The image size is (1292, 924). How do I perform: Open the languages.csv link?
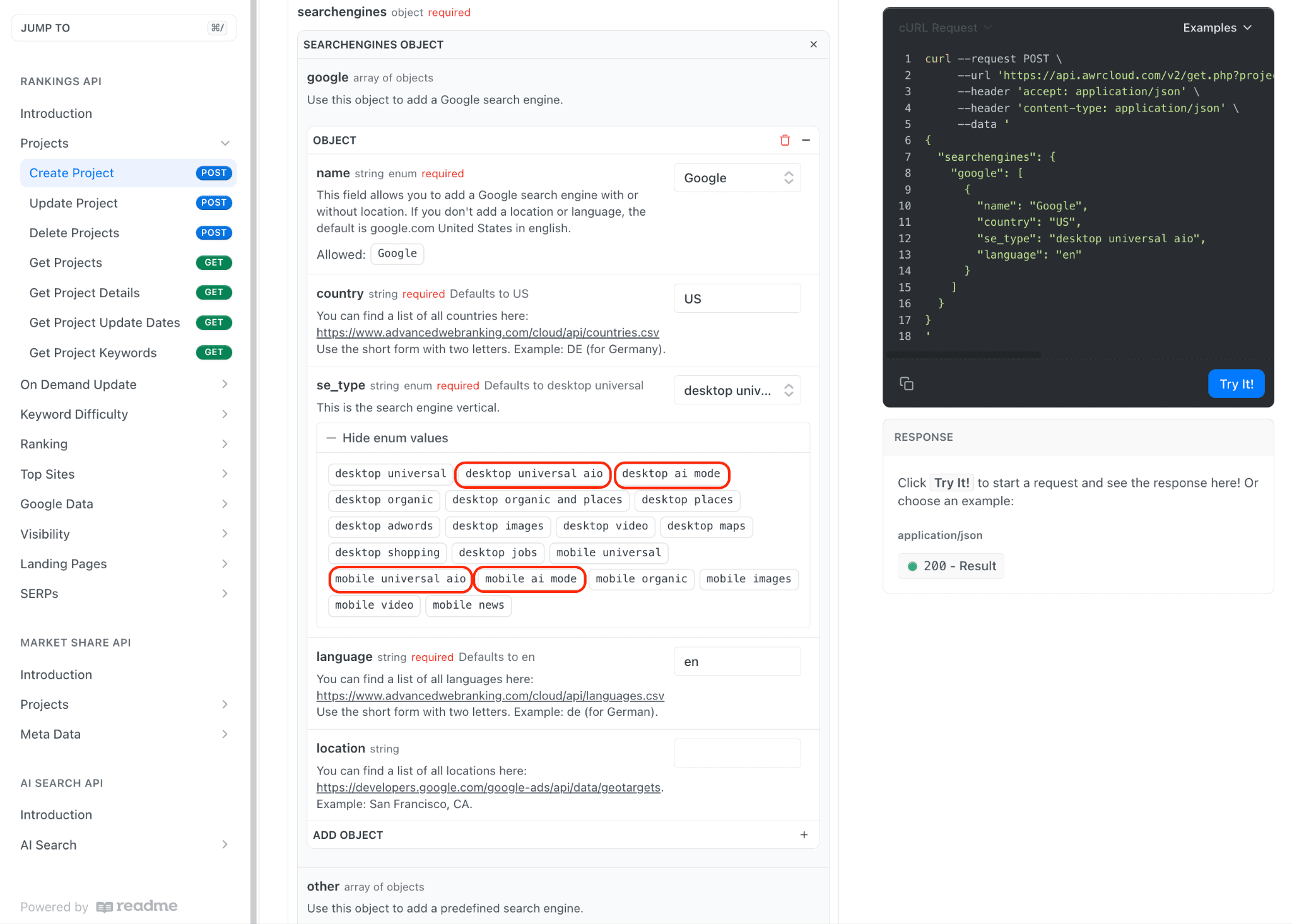pyautogui.click(x=490, y=696)
